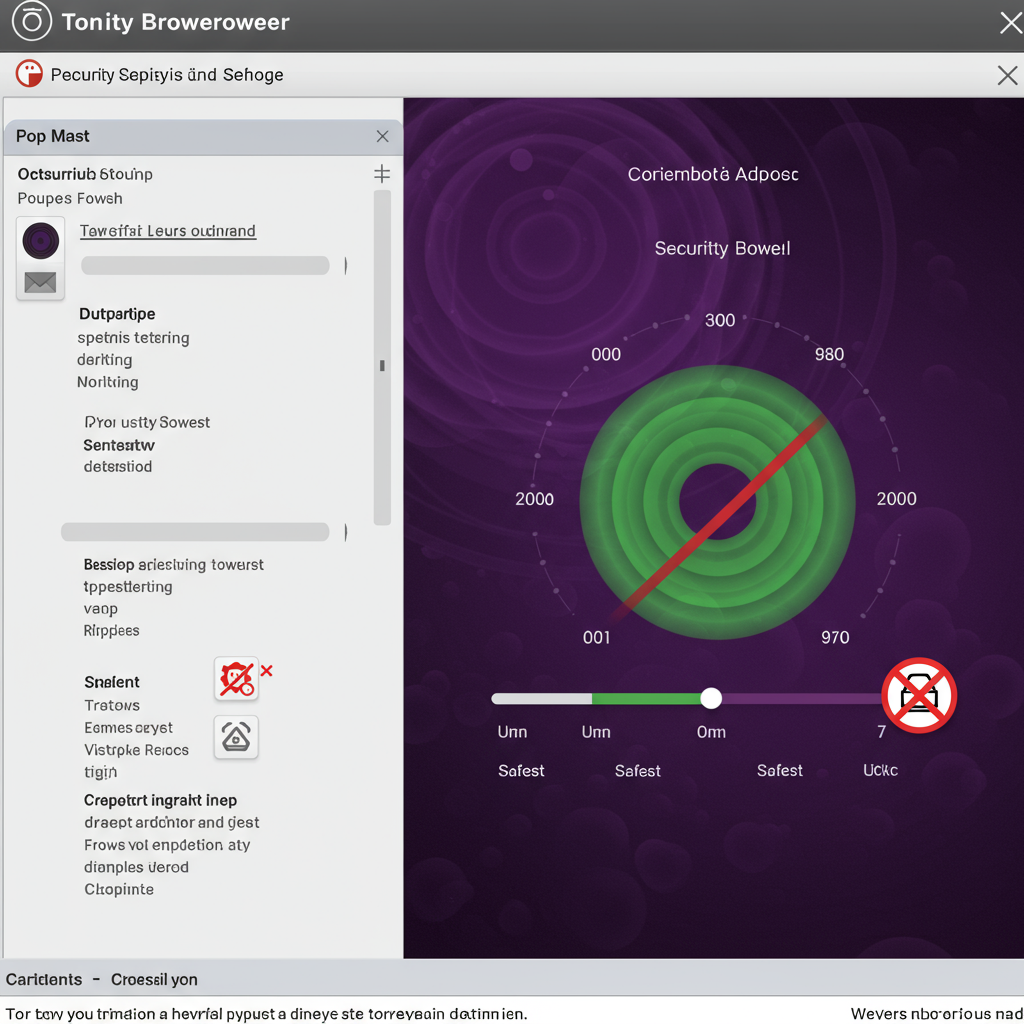The image size is (1024, 1024).
Task: Click the Wevers nbo-orious nad link
Action: coord(936,1014)
